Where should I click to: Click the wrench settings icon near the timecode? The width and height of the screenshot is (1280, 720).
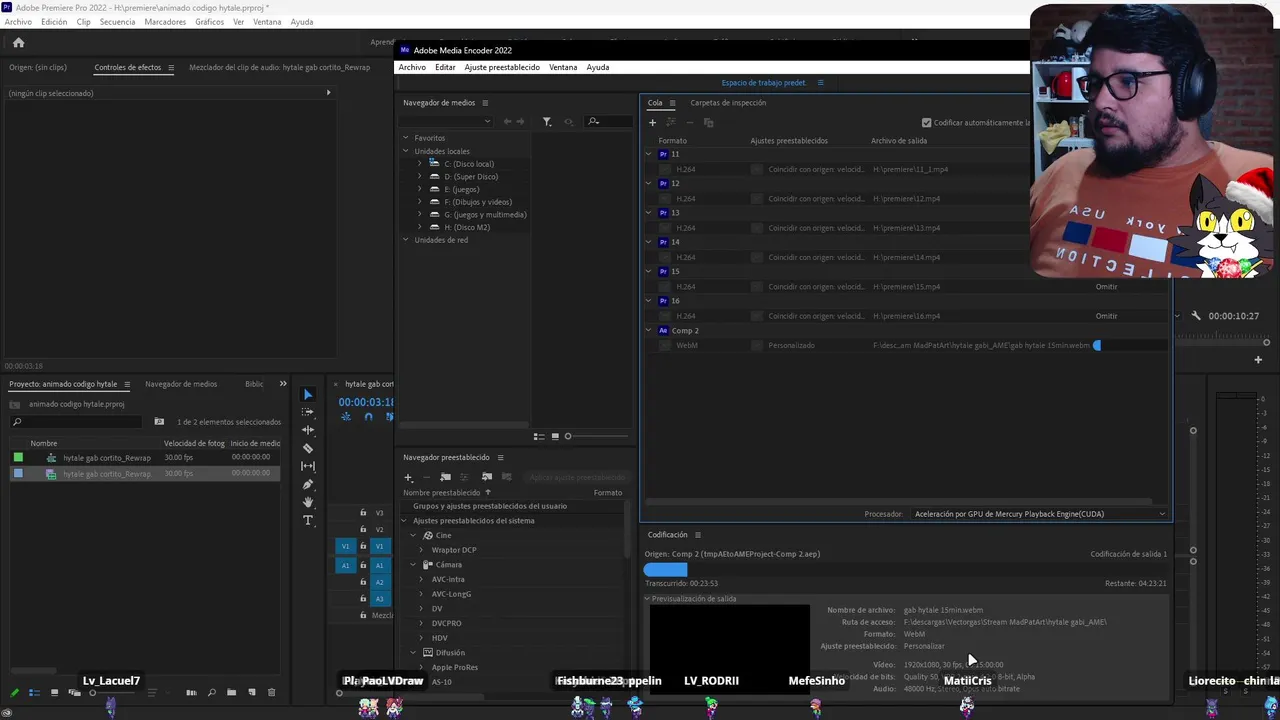[x=1196, y=316]
